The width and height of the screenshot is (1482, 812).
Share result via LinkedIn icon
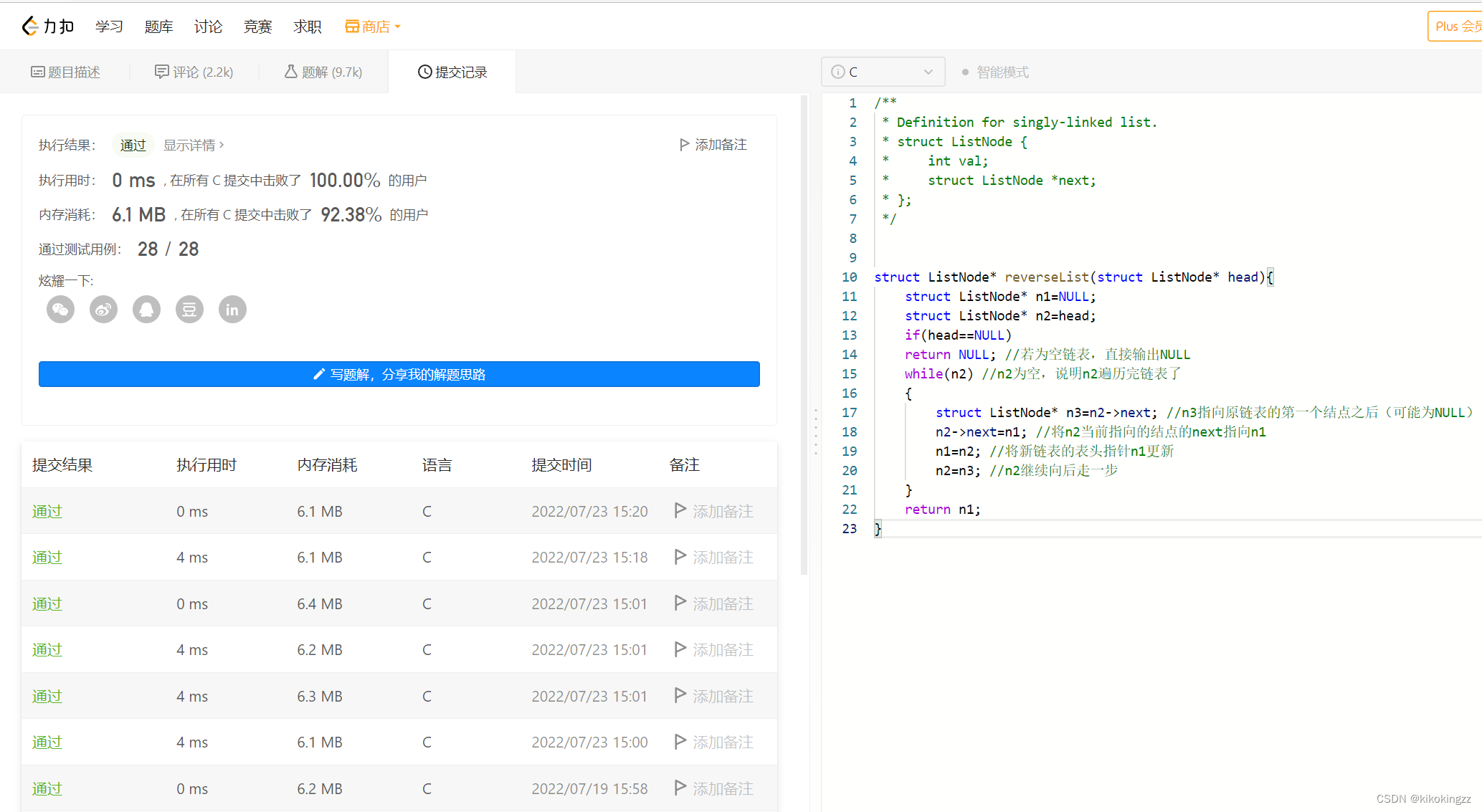click(x=232, y=310)
